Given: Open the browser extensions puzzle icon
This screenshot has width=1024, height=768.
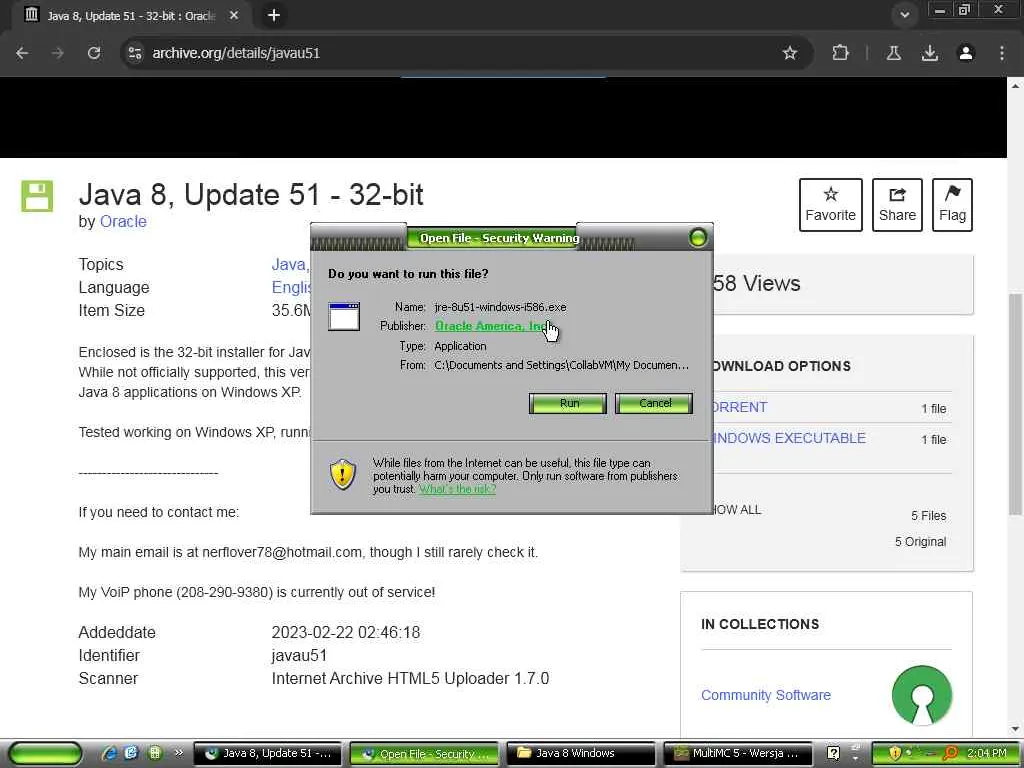Looking at the screenshot, I should [840, 53].
